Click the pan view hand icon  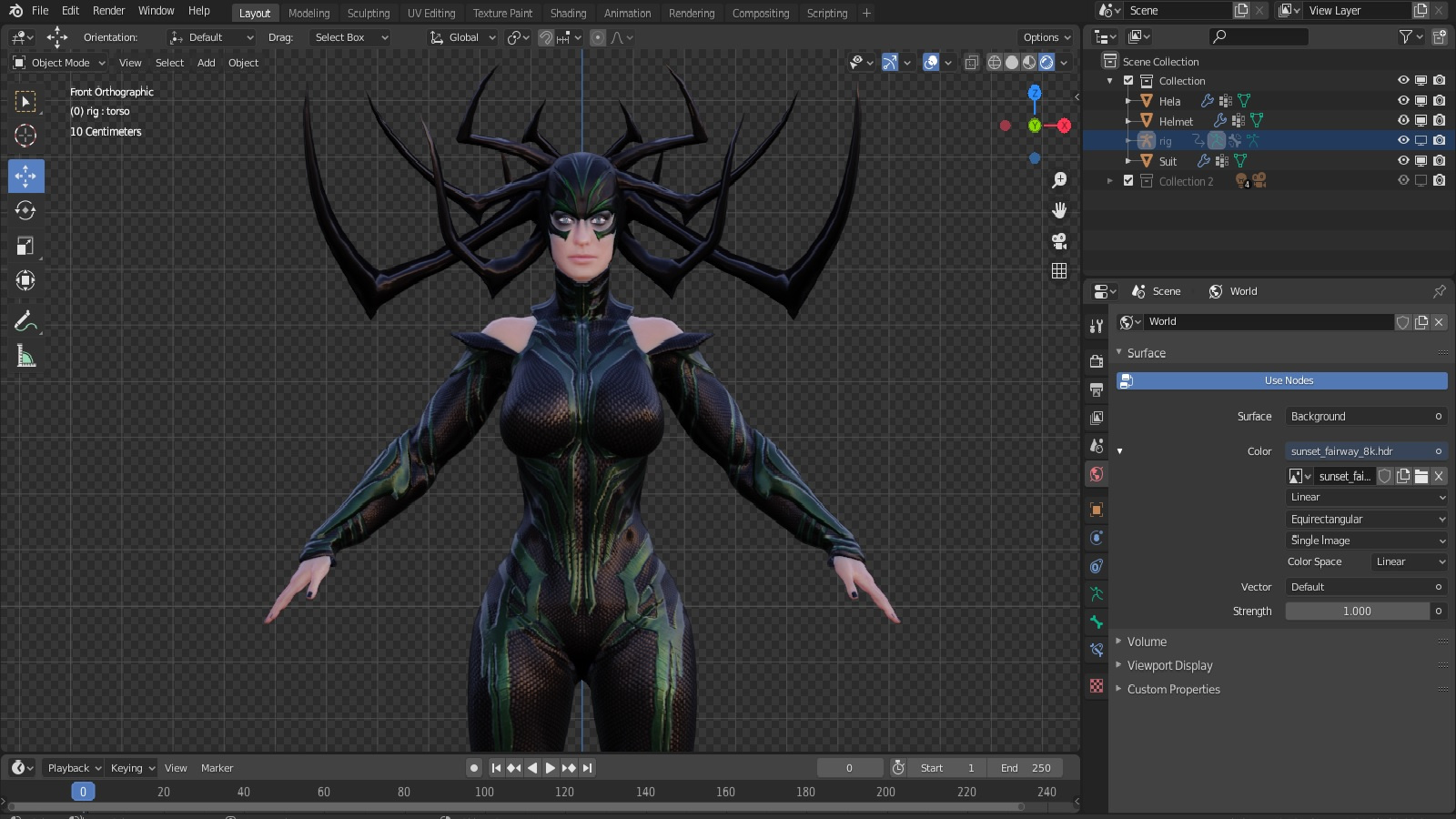[1059, 210]
